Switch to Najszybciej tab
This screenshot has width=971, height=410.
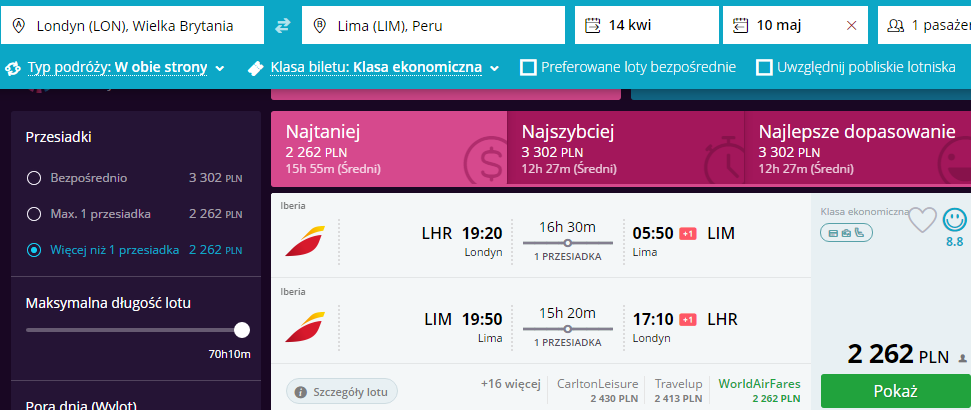click(x=625, y=149)
